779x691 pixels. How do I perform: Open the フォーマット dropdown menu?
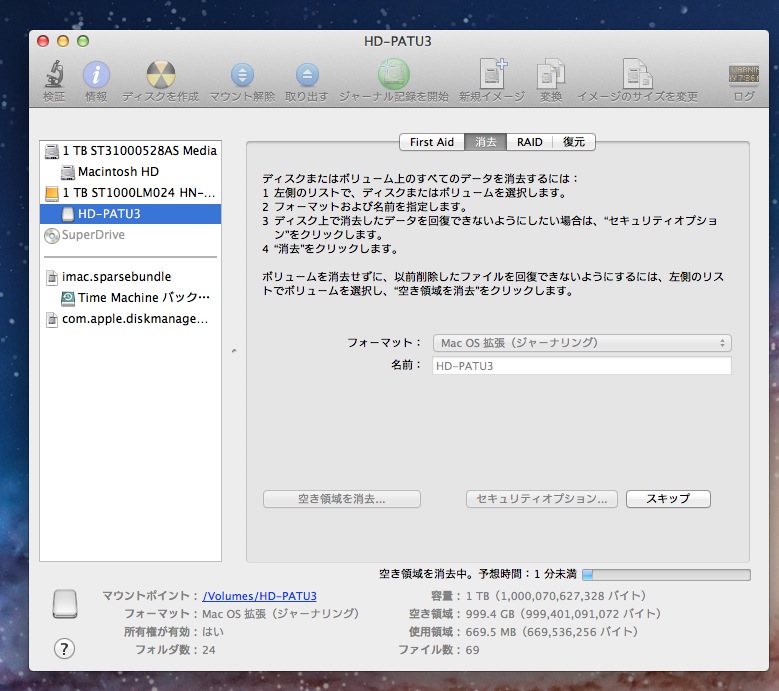(x=582, y=343)
